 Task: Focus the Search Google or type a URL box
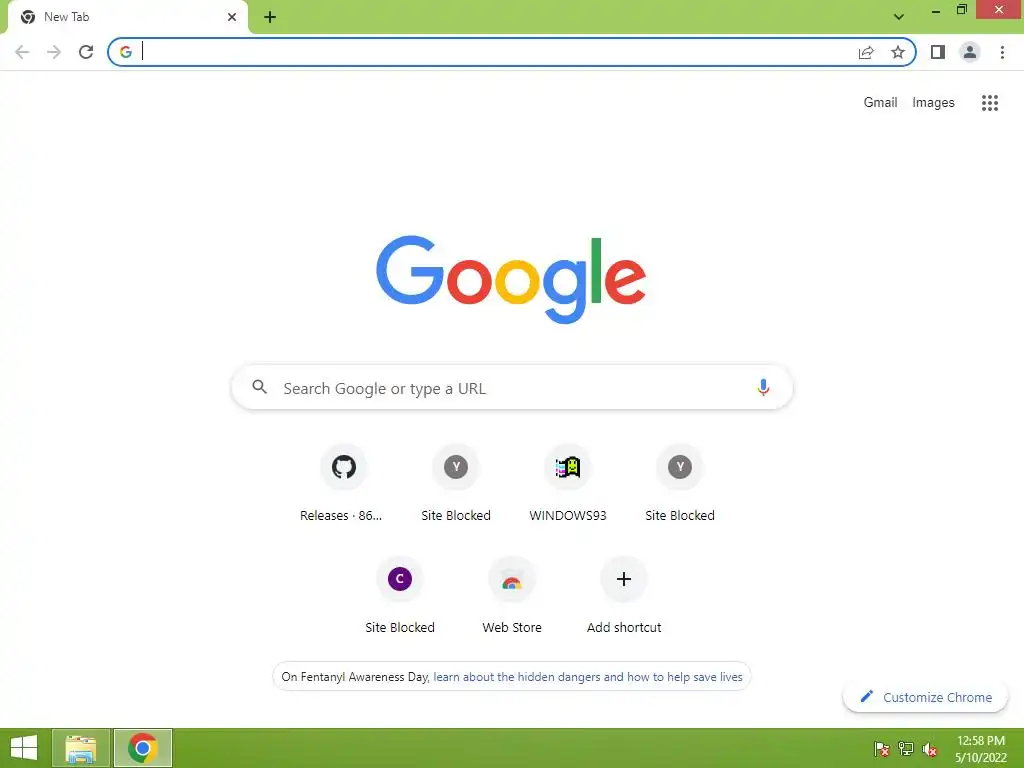click(x=512, y=387)
